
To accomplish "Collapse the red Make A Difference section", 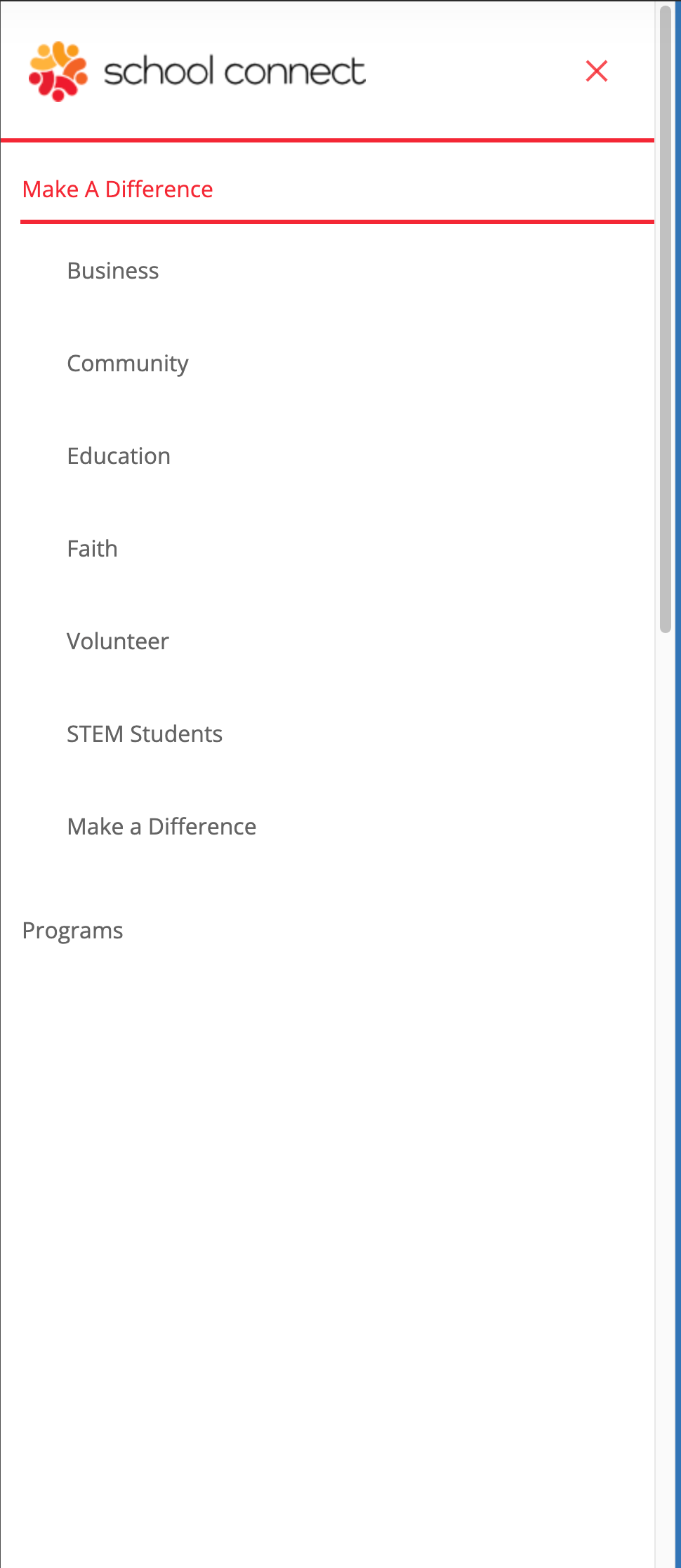I will 117,190.
